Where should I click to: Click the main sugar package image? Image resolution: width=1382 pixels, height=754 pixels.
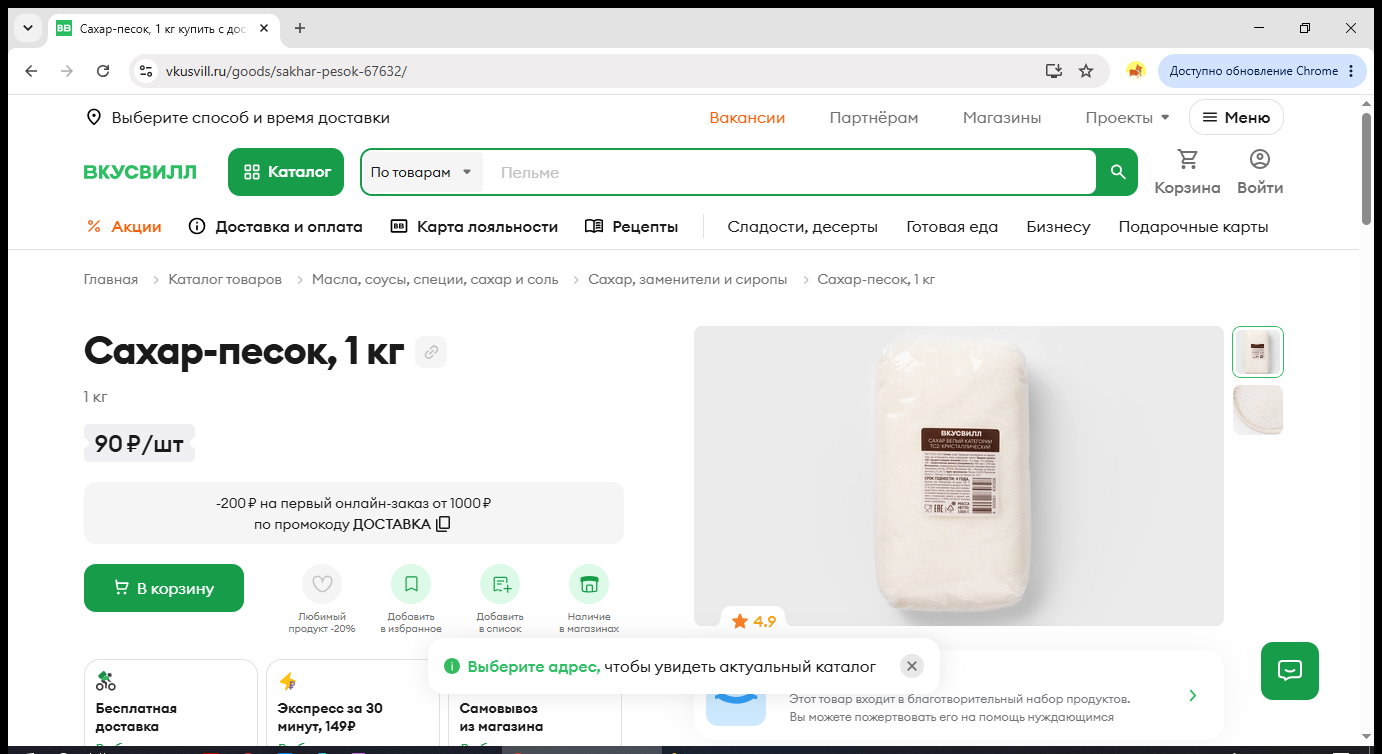point(959,476)
